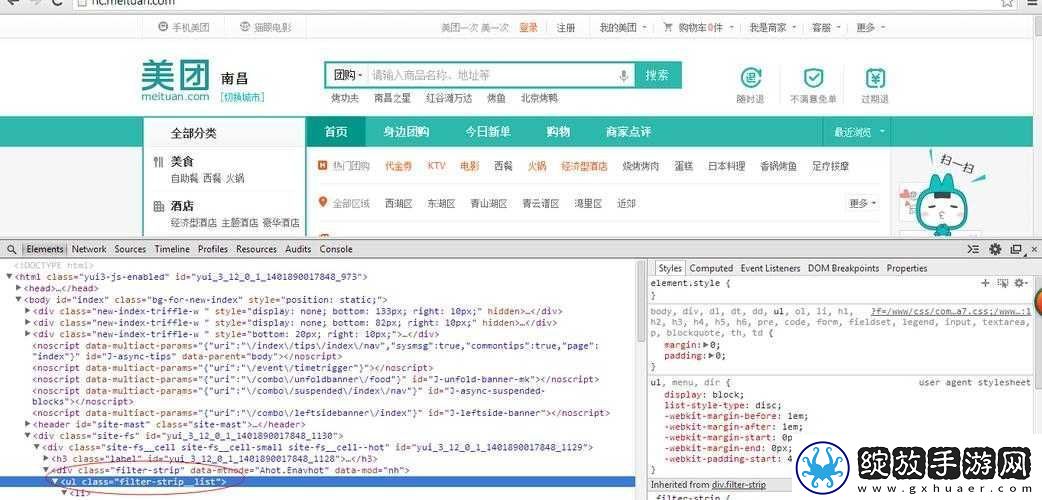Expand the header site-mast node
The width and height of the screenshot is (1042, 500).
point(27,424)
